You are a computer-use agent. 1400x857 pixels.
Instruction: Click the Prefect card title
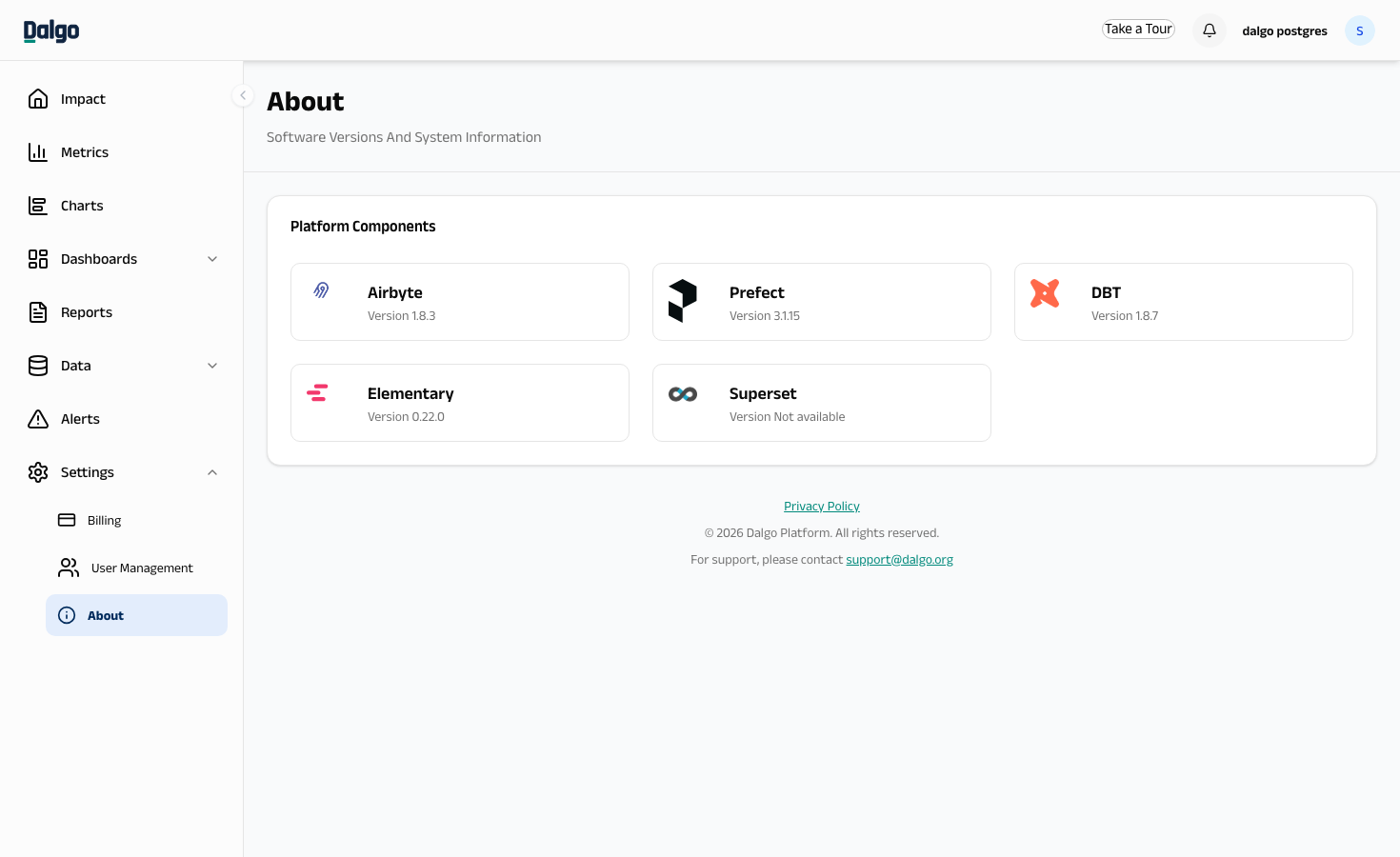click(x=757, y=292)
